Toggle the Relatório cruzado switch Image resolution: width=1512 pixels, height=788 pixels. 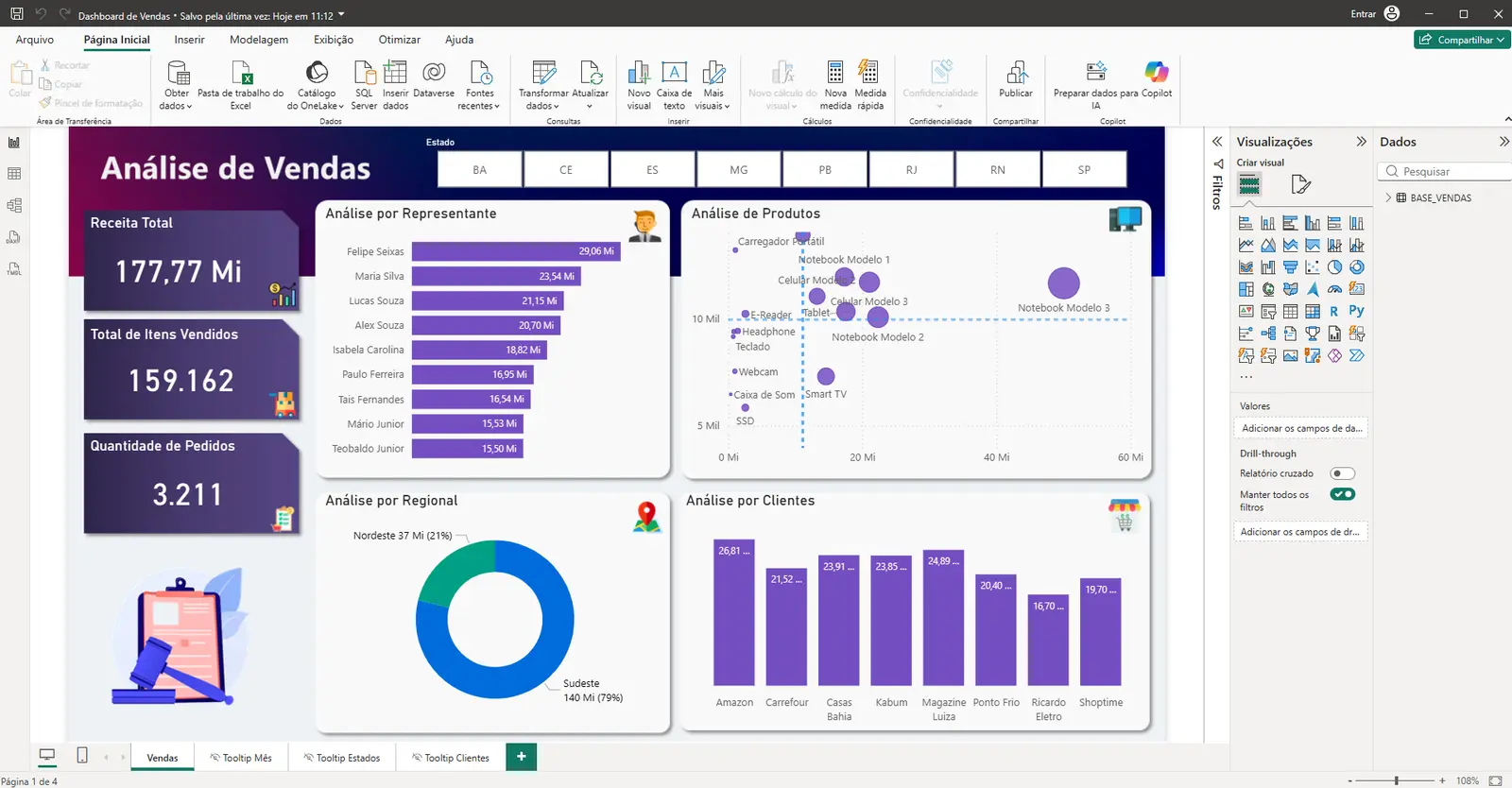coord(1342,473)
